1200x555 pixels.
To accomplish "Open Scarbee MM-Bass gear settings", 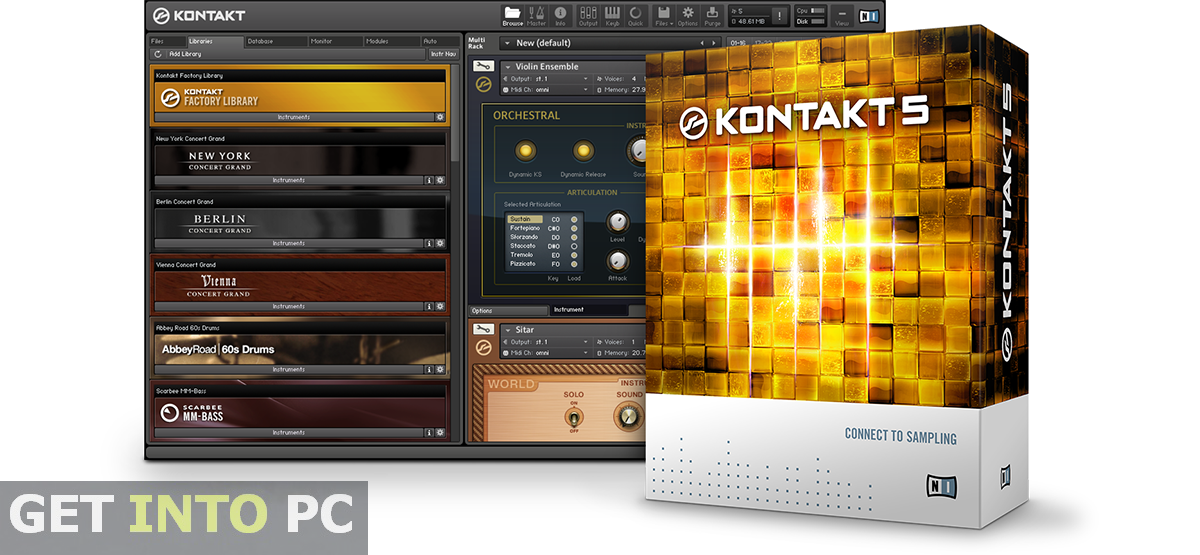I will [440, 432].
